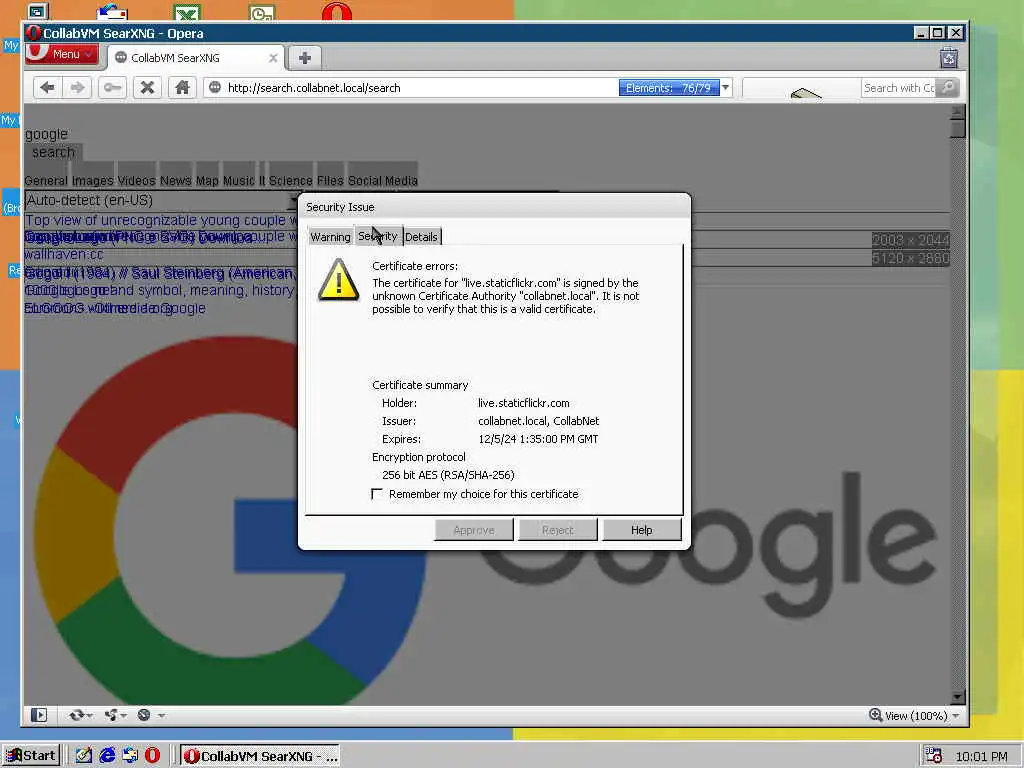Expand the View (100%) zoom dropdown
The image size is (1024, 768).
956,716
